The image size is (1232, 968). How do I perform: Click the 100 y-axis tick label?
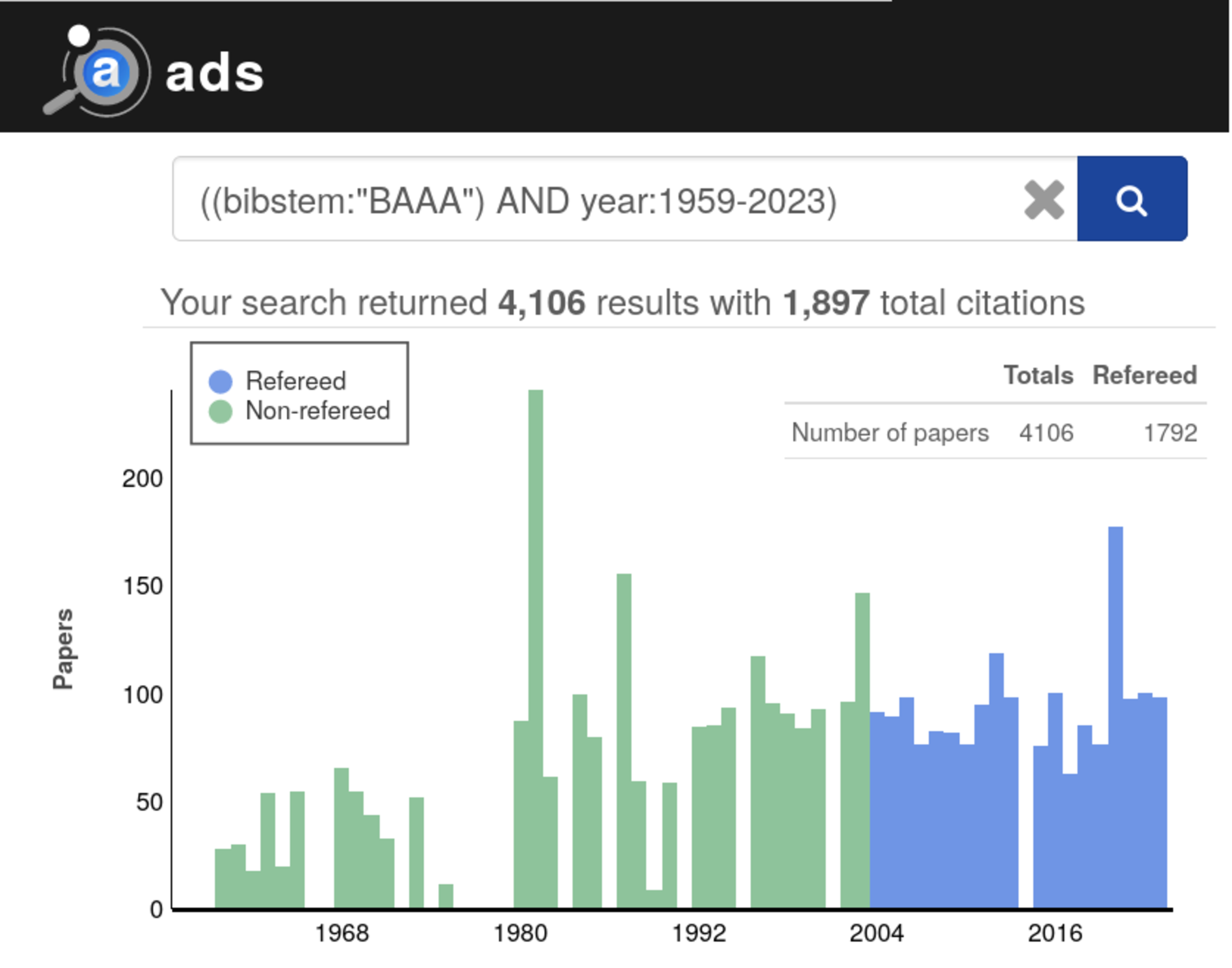coord(142,695)
